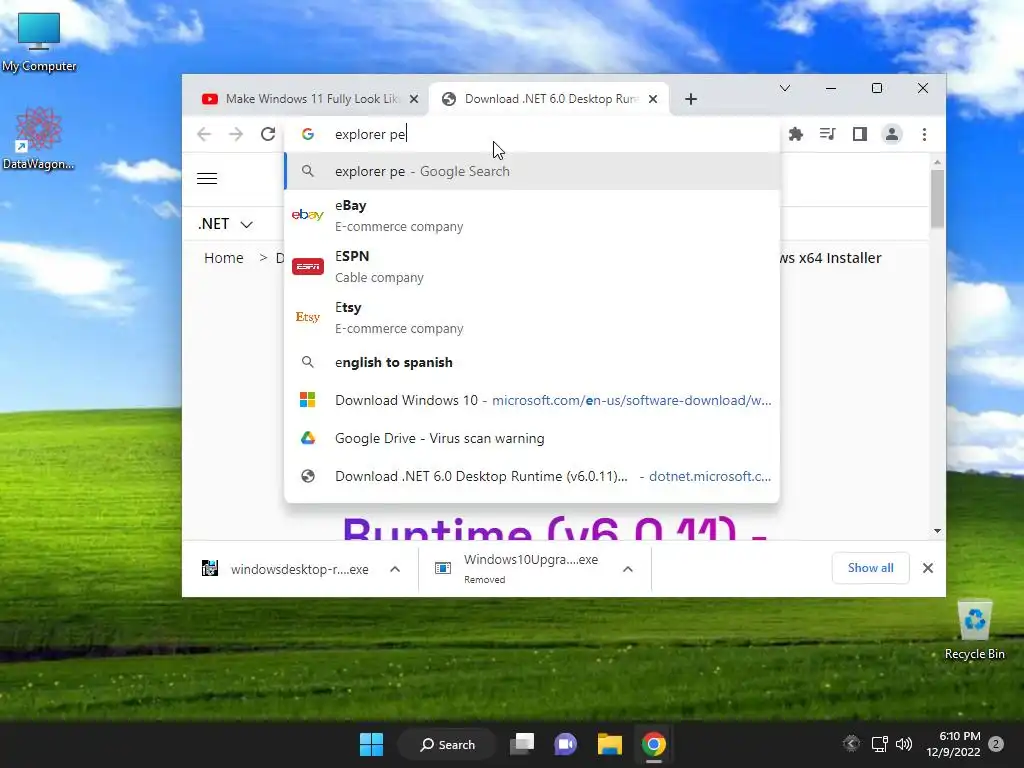Open the Windows Start button

372,744
